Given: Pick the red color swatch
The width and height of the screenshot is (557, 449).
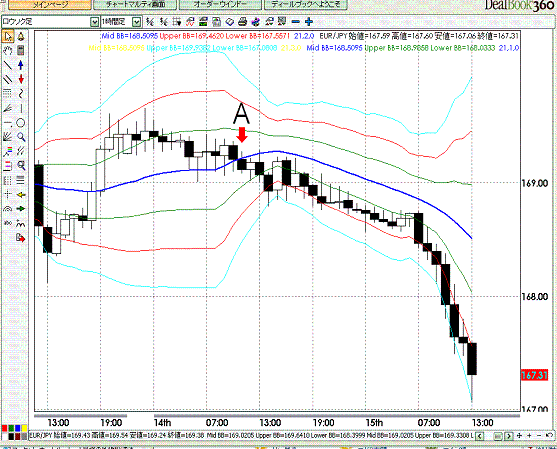Looking at the screenshot, I should pyautogui.click(x=4, y=429).
